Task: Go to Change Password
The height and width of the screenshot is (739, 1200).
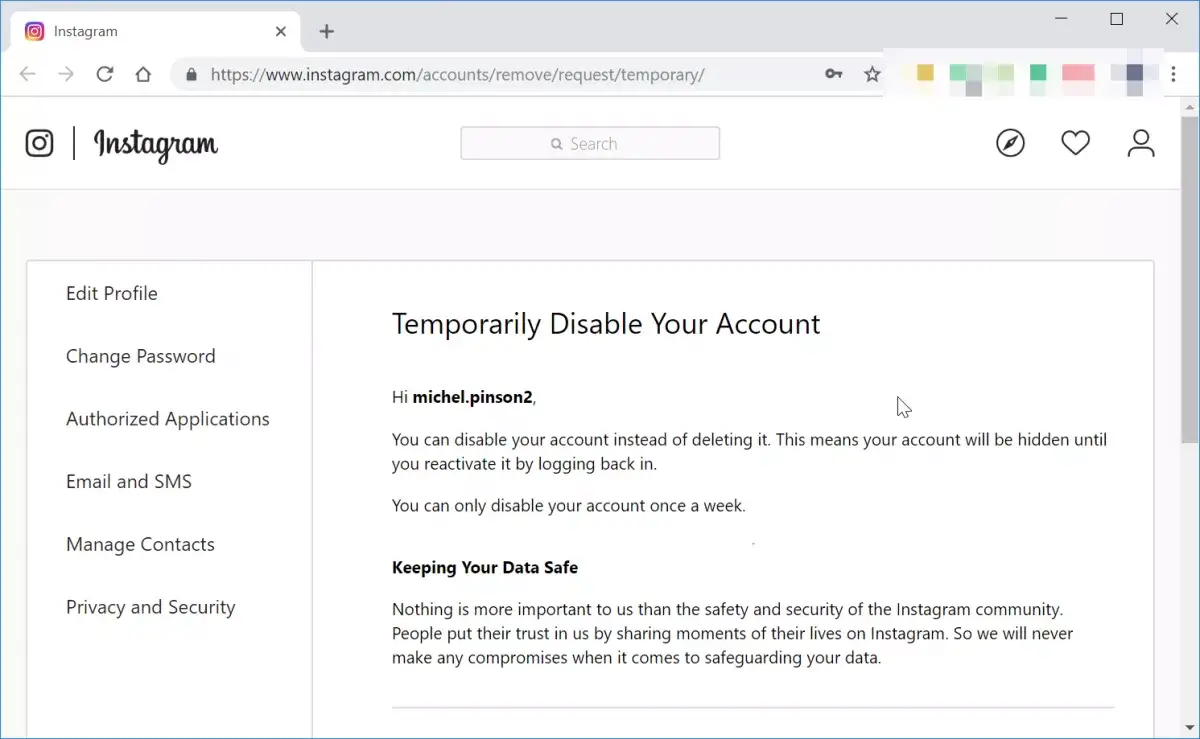Action: (141, 356)
